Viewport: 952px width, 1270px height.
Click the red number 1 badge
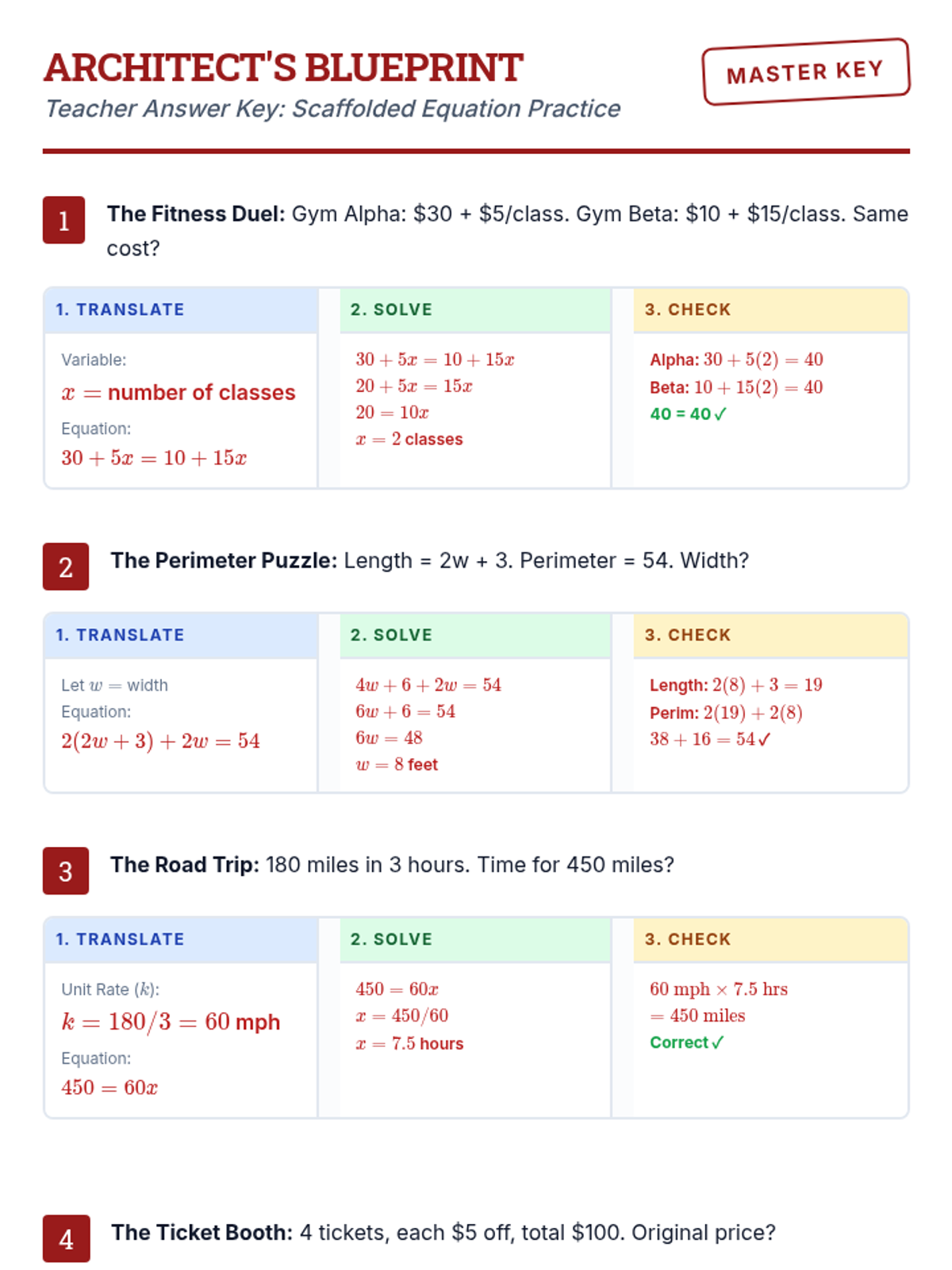tap(64, 220)
